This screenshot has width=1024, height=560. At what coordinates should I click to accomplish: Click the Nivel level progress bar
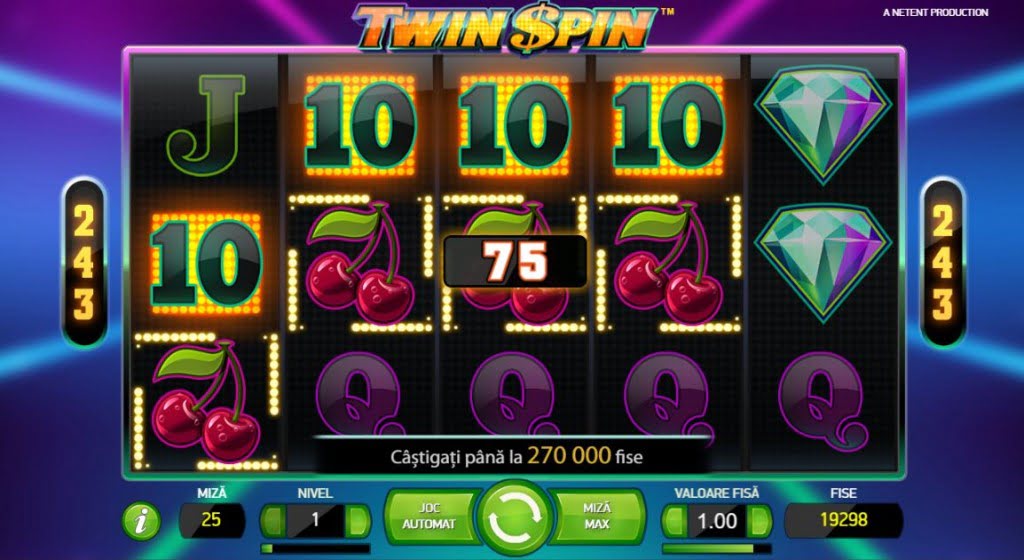coord(315,548)
